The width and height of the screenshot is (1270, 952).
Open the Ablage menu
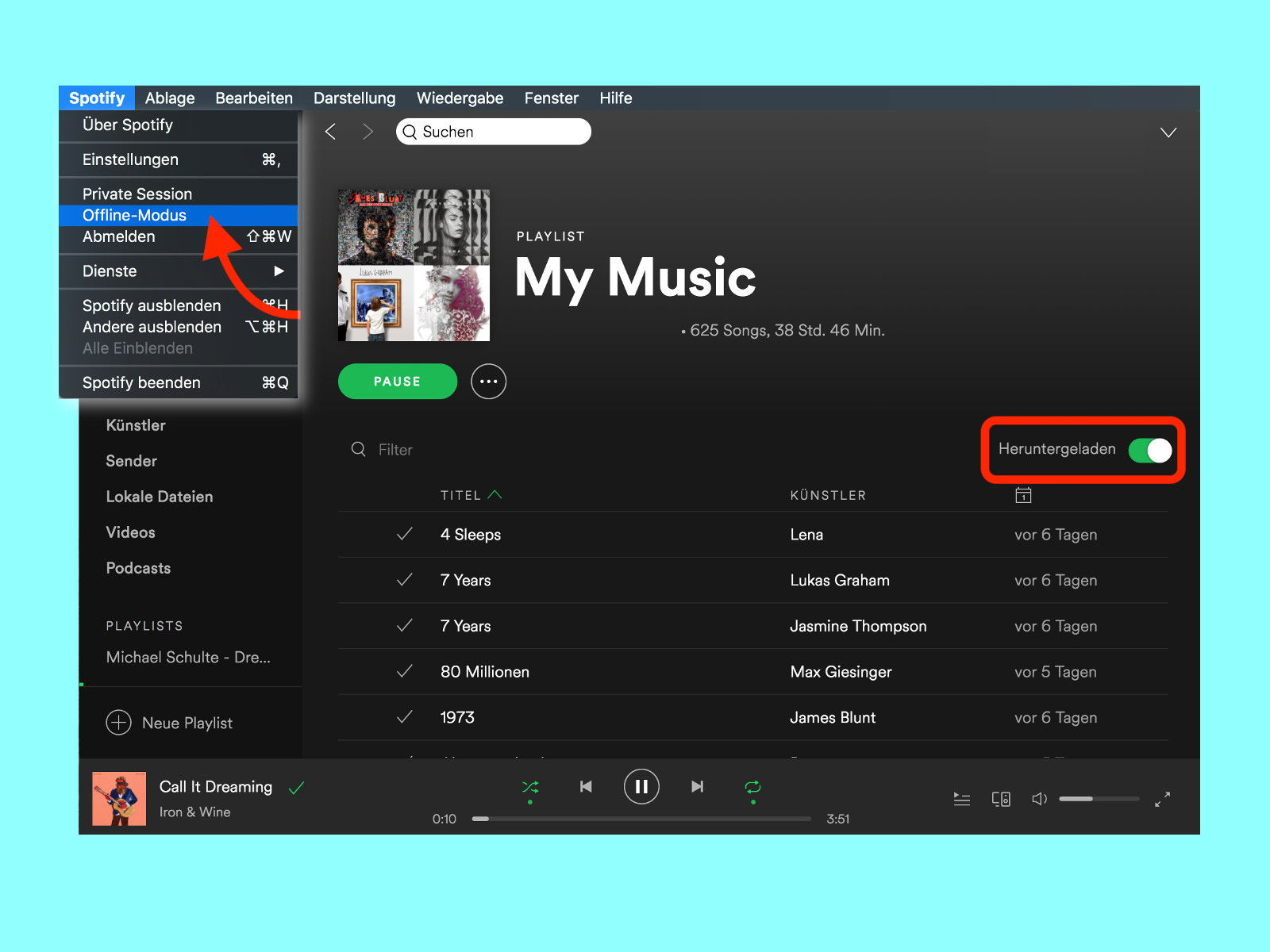(170, 98)
